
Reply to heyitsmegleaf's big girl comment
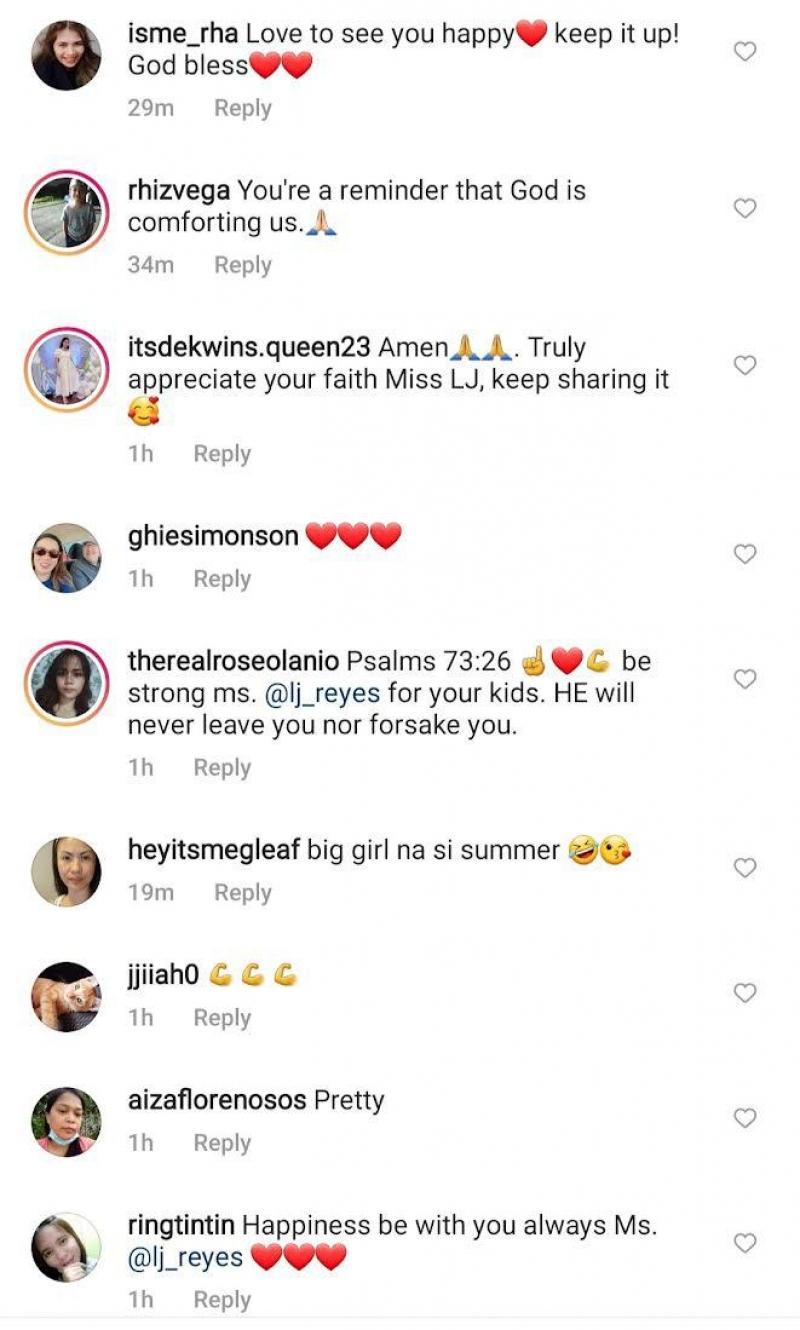[x=242, y=893]
